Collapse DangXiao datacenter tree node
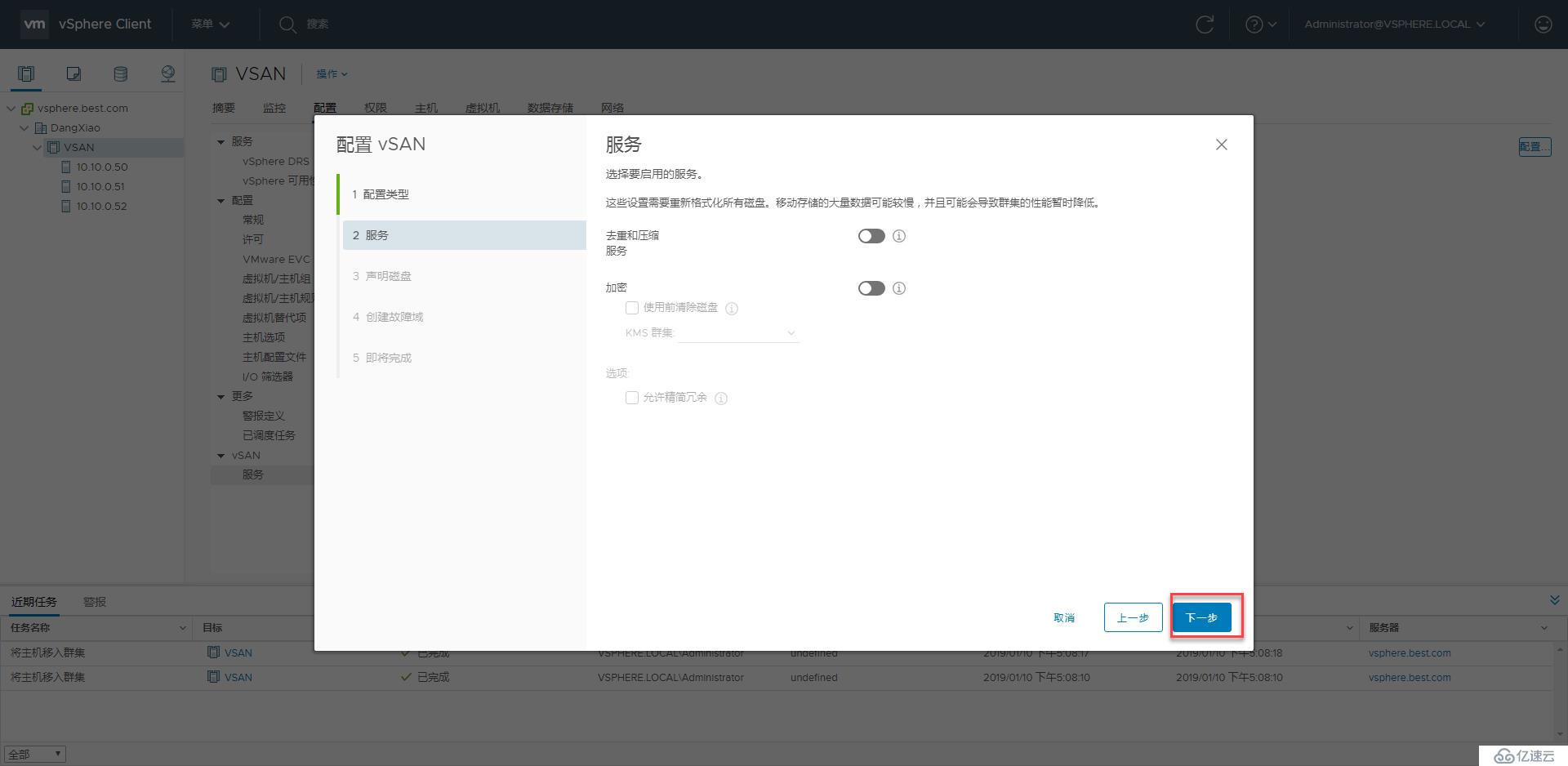This screenshot has width=1568, height=766. point(24,128)
